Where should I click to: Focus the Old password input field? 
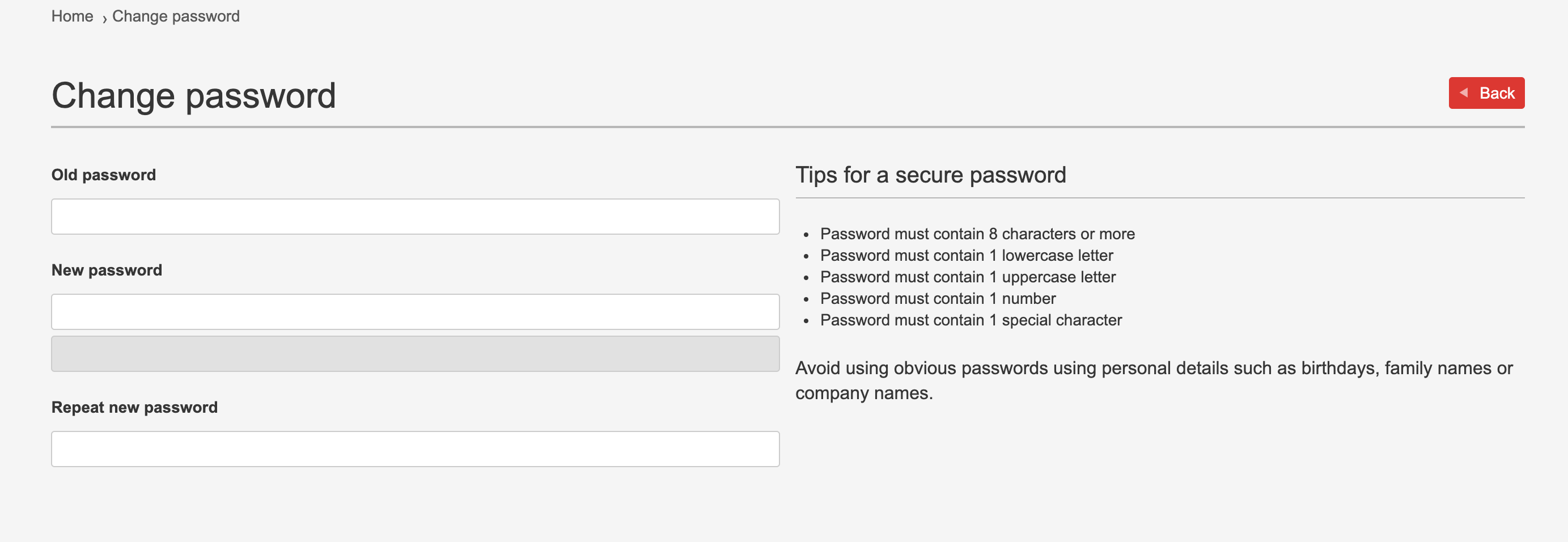(415, 217)
